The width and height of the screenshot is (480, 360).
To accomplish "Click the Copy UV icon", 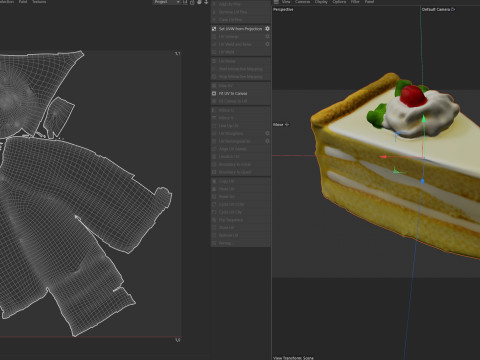I will click(x=214, y=181).
